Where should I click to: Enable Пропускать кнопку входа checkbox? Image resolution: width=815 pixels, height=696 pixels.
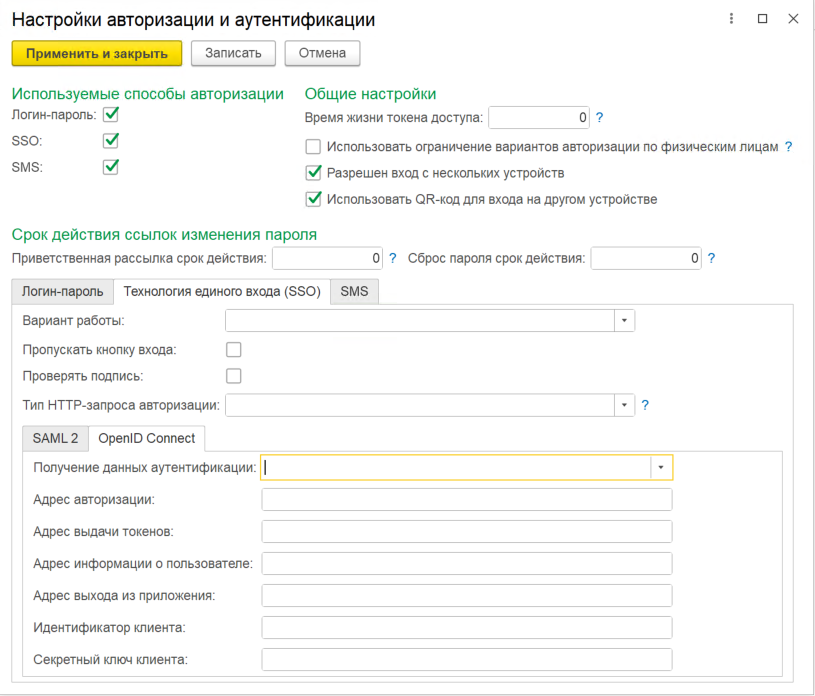[x=234, y=350]
